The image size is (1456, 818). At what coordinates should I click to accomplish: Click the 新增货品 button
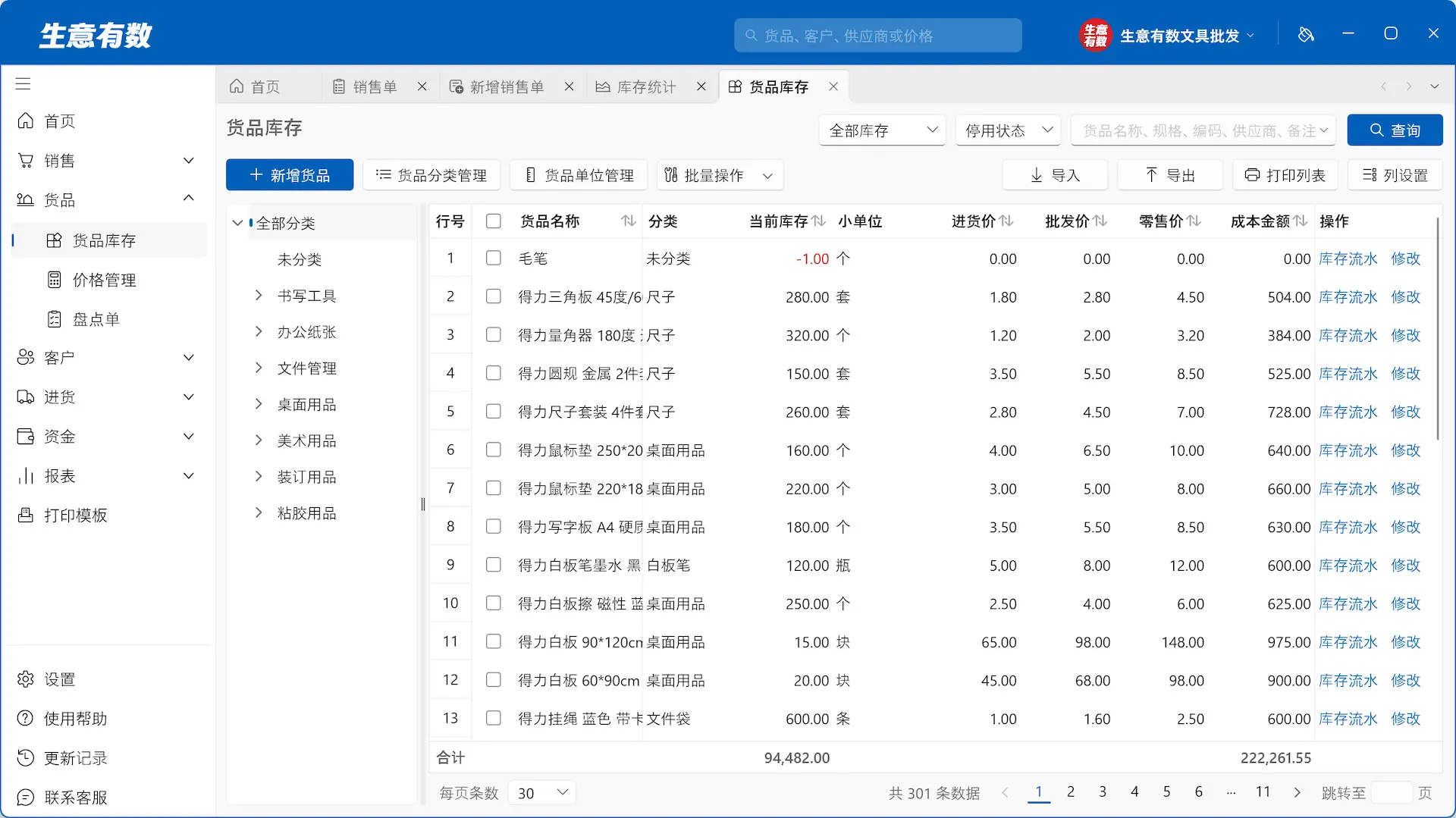(x=290, y=175)
